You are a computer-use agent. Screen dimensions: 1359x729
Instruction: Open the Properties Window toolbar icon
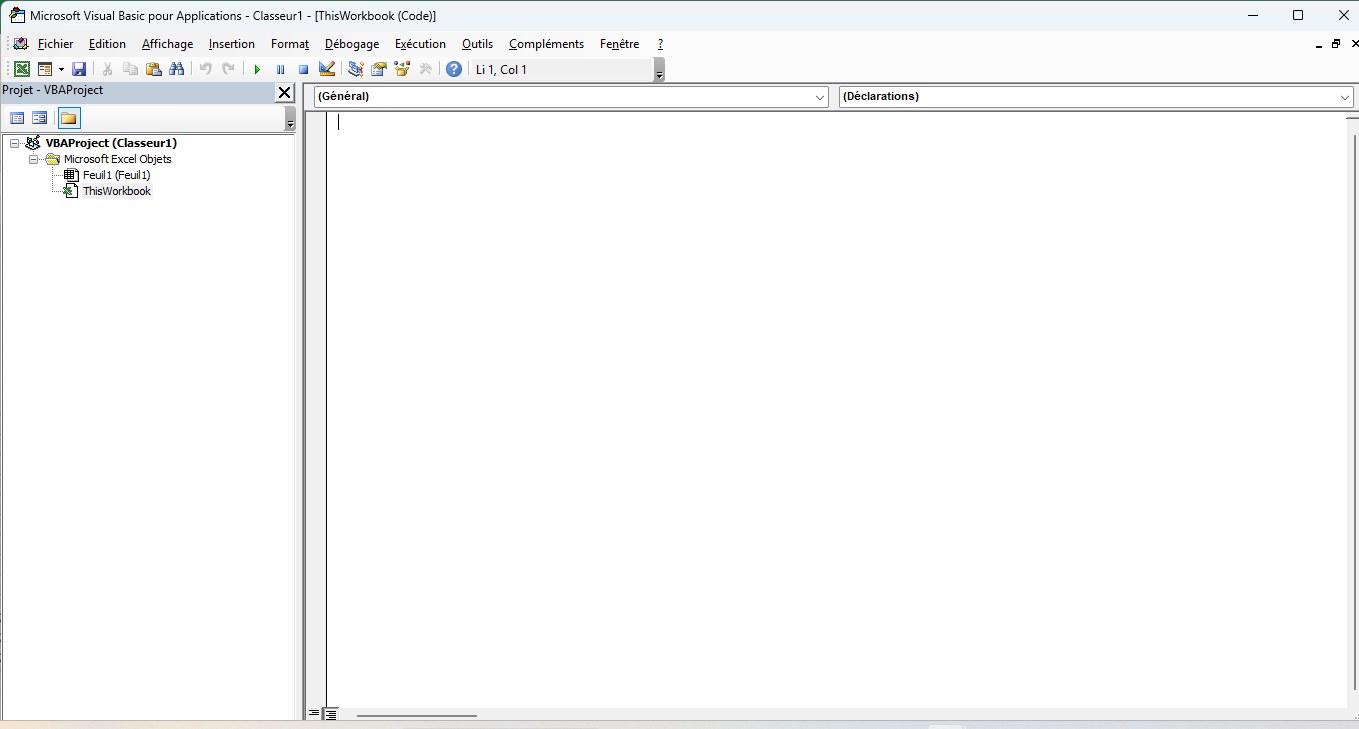tap(379, 69)
